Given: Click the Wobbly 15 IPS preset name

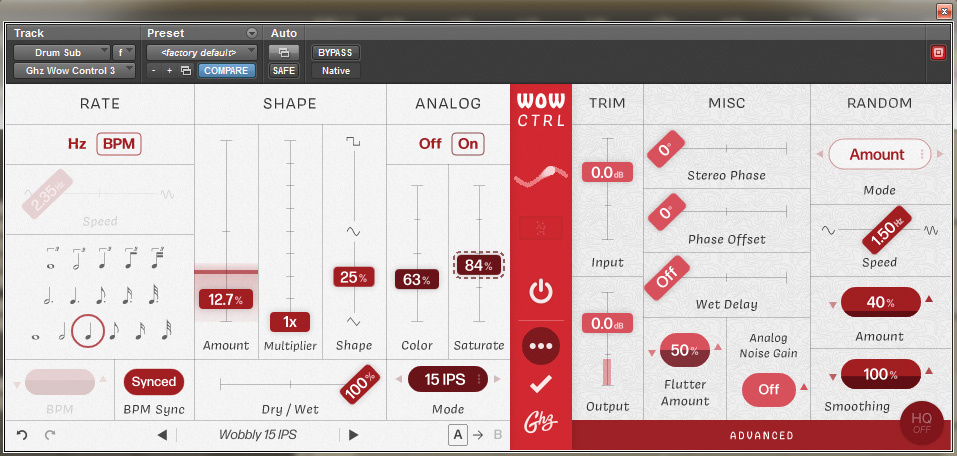Looking at the screenshot, I should click(x=258, y=435).
